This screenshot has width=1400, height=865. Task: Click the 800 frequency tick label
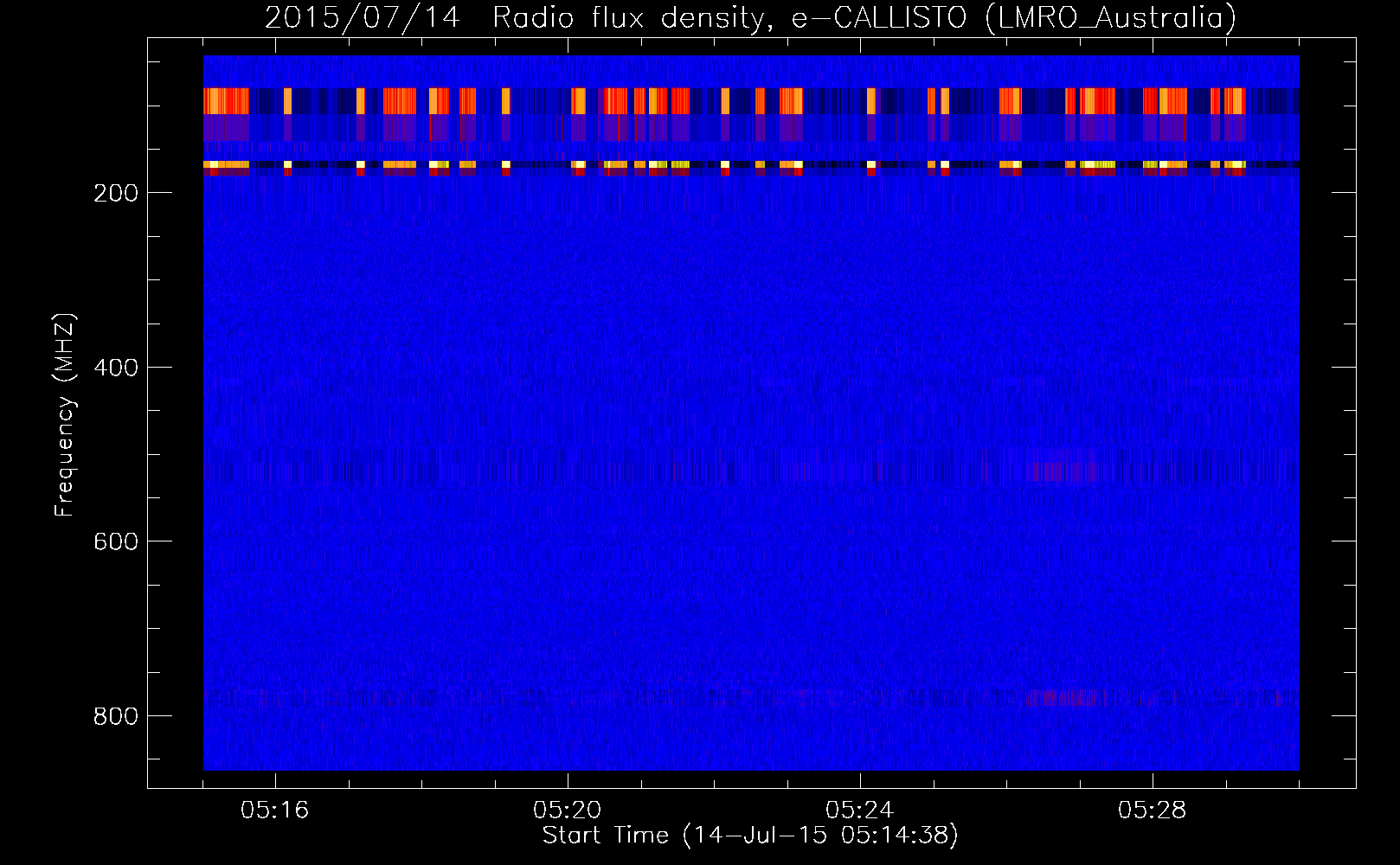click(115, 716)
